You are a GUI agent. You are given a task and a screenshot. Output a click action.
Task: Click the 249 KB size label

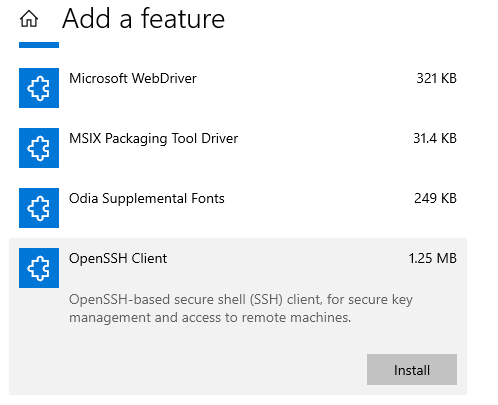tap(435, 199)
